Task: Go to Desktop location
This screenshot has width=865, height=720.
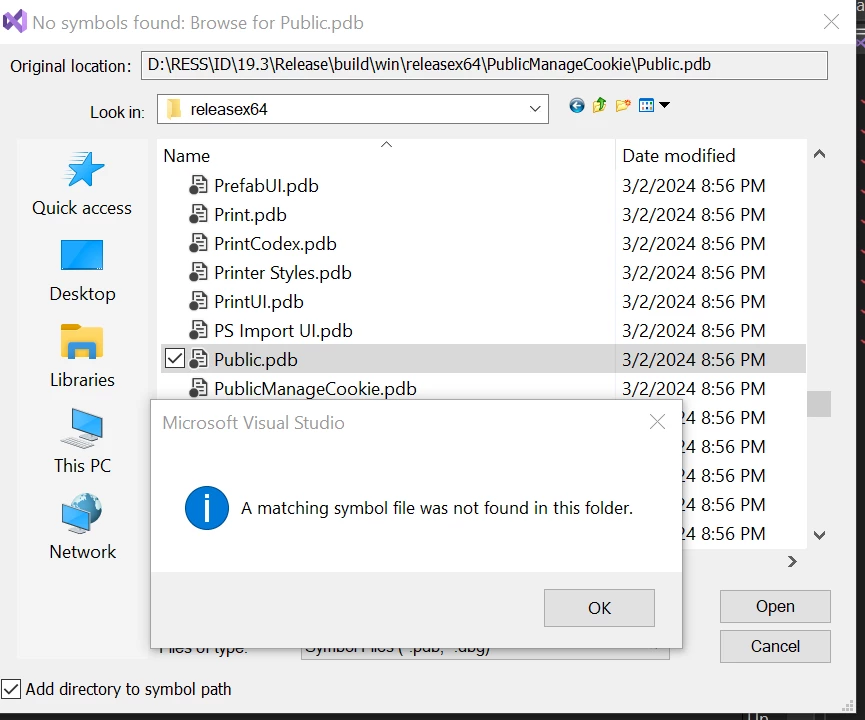Action: 82,270
